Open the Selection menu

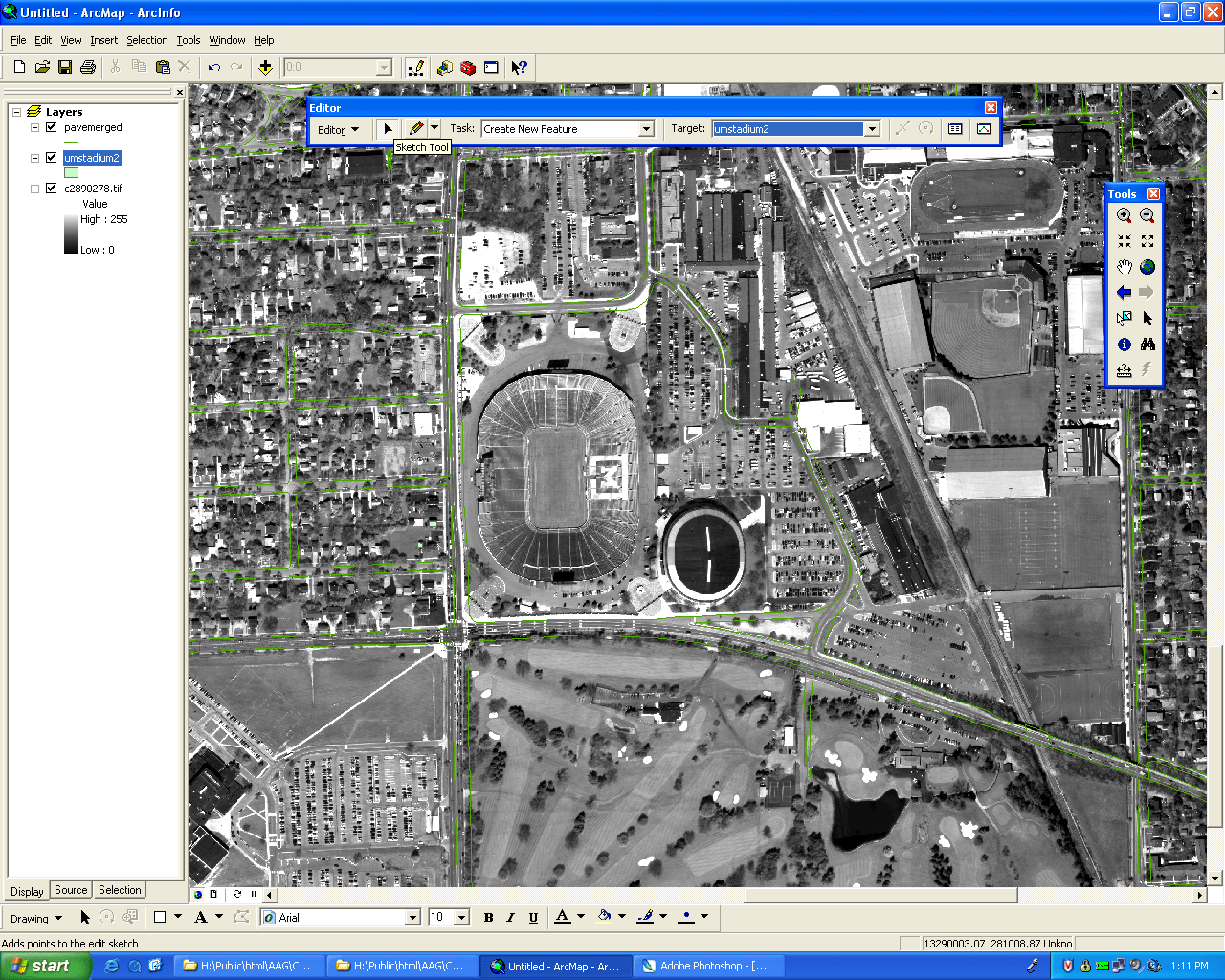pos(146,40)
